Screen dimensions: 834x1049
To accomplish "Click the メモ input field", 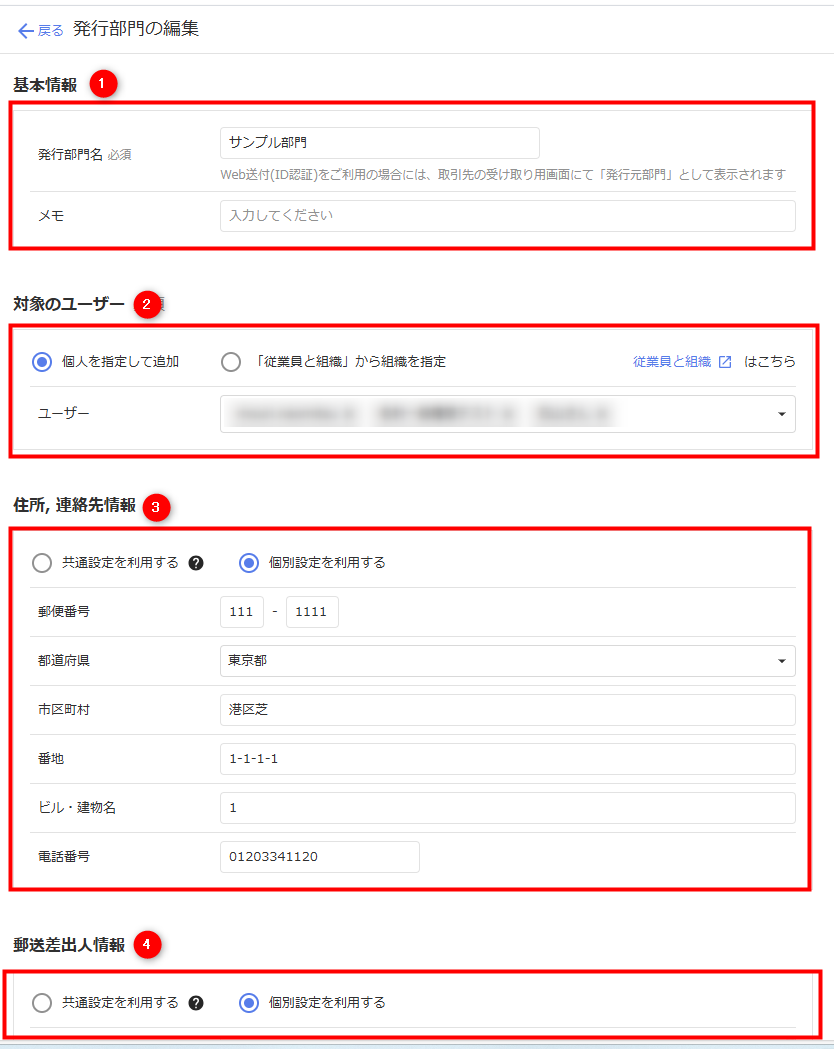I will [507, 216].
